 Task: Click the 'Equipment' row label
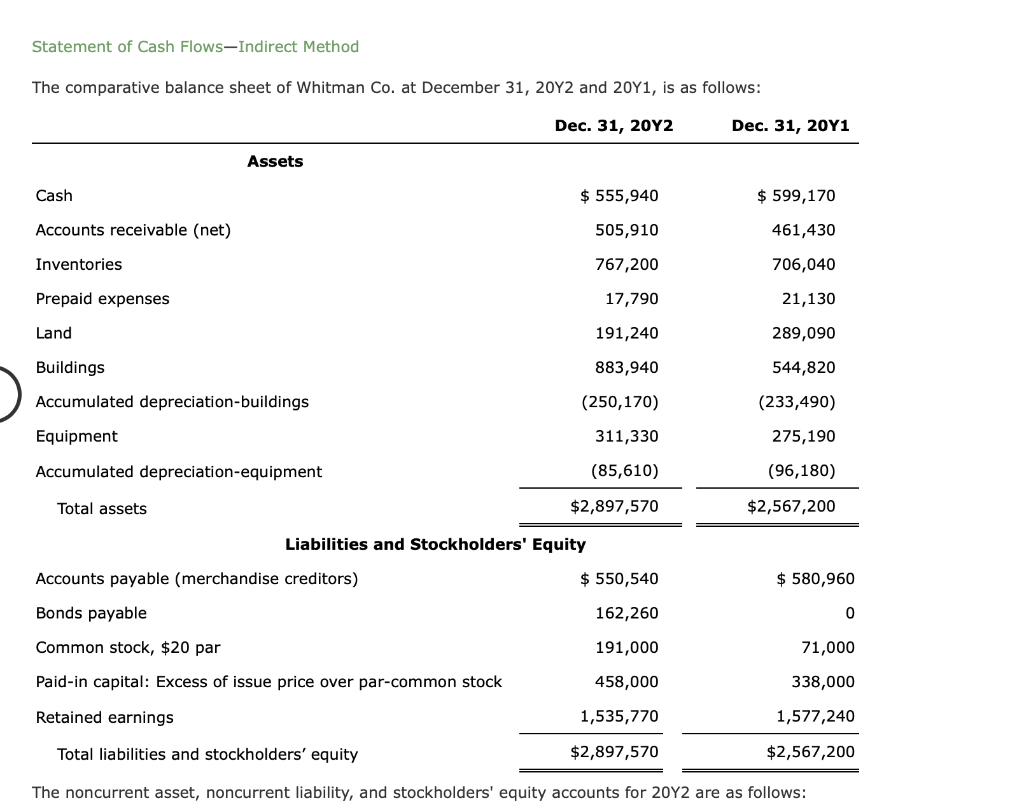pyautogui.click(x=77, y=436)
